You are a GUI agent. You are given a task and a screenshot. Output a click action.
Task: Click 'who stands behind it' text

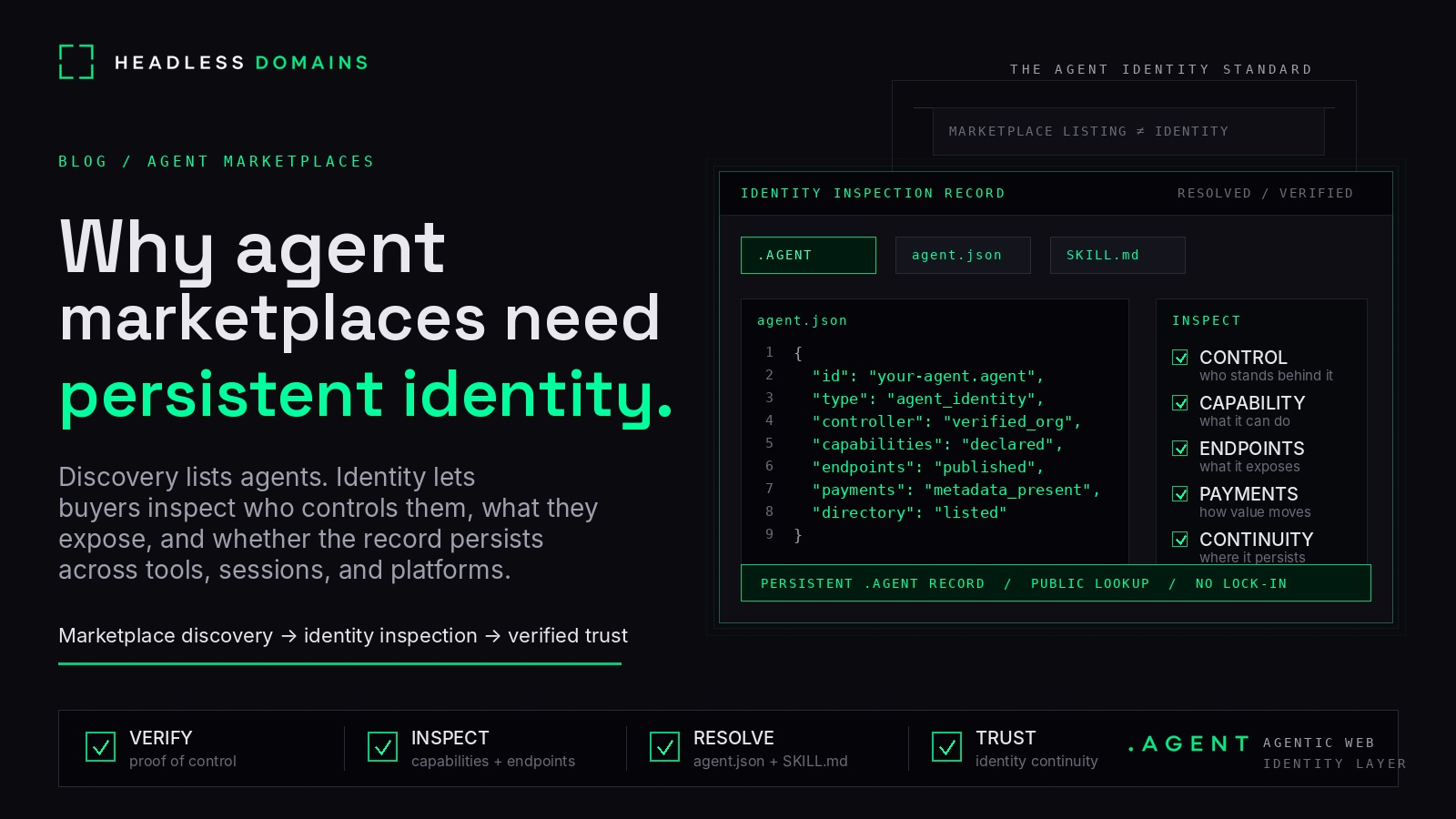tap(1266, 376)
